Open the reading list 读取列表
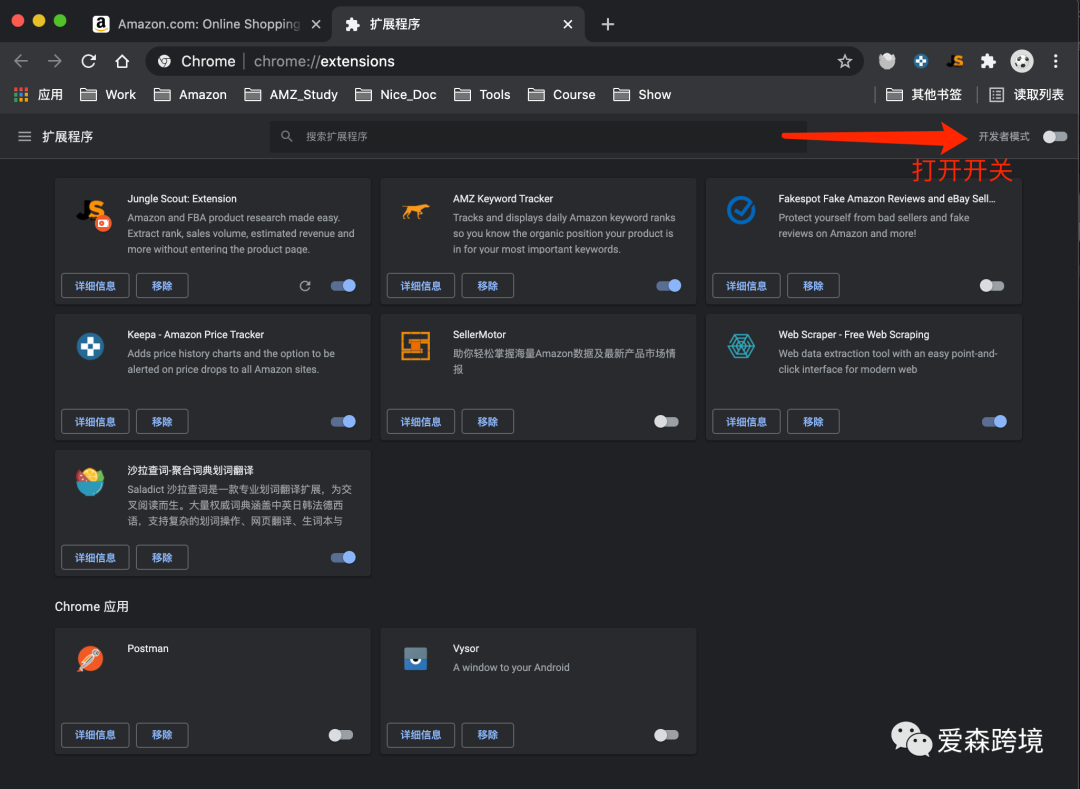Image resolution: width=1080 pixels, height=789 pixels. tap(1026, 94)
